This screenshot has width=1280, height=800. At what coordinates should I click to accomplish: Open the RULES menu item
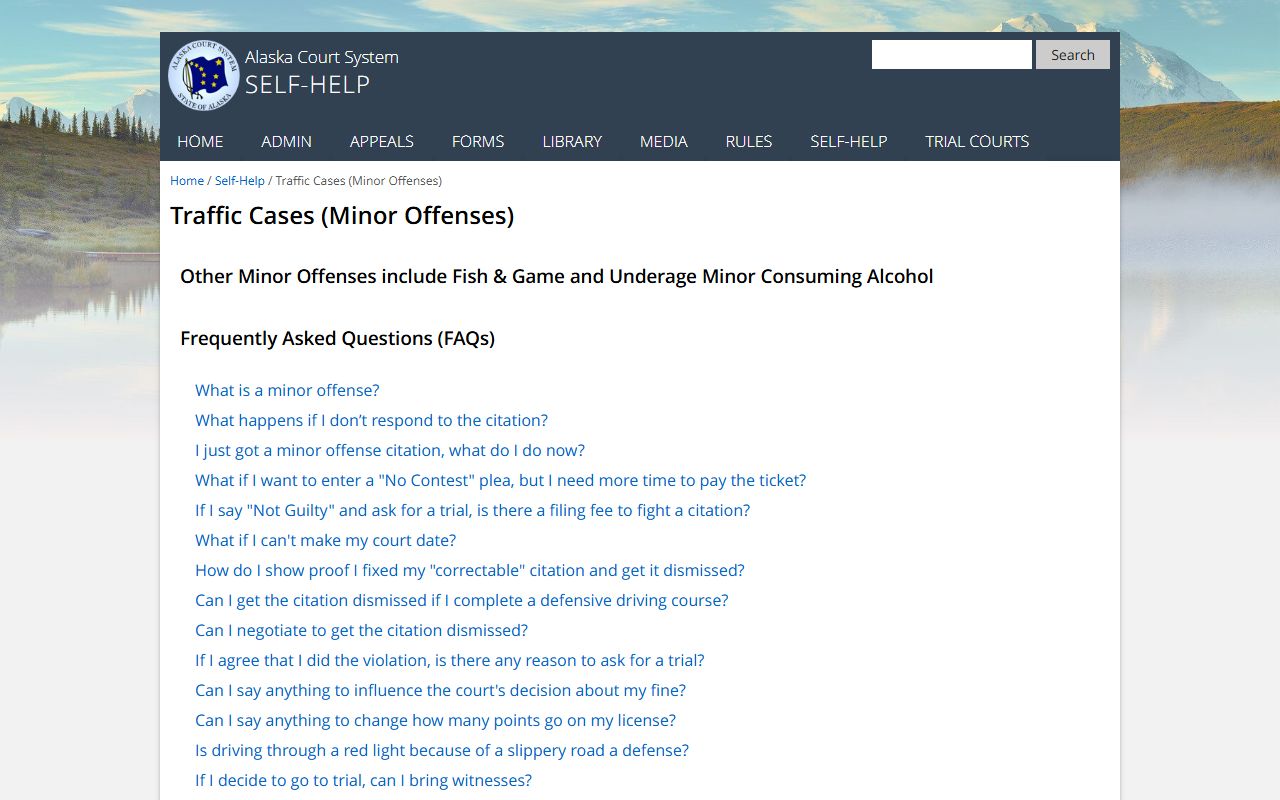[749, 141]
